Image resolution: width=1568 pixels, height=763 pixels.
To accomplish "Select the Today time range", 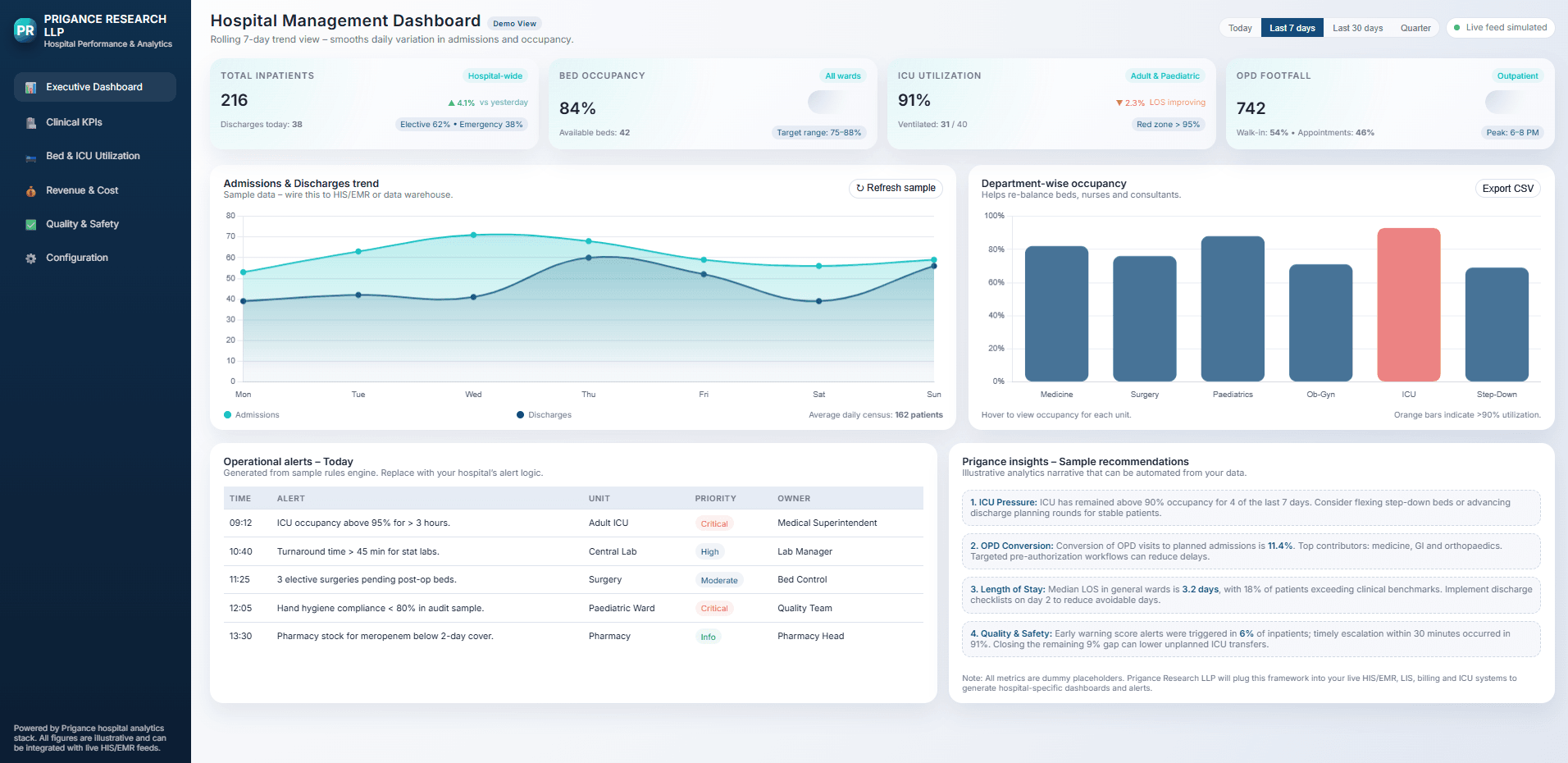I will [1239, 27].
